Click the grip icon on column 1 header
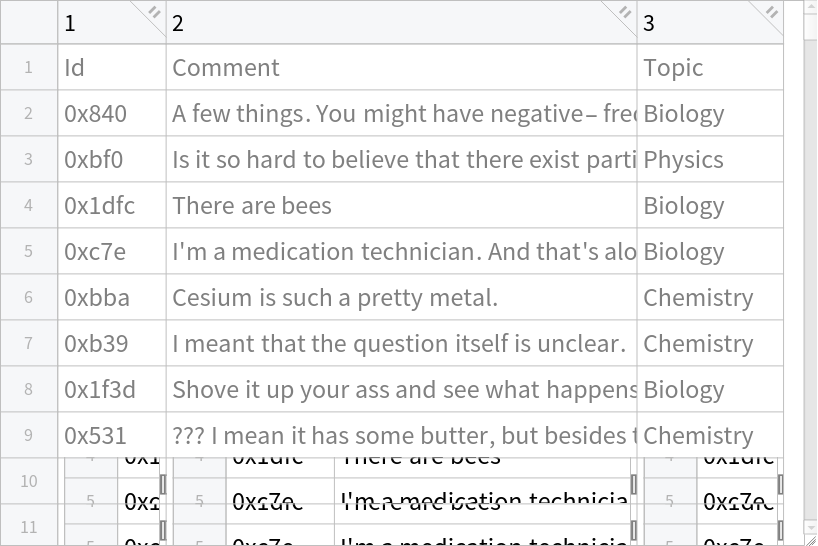818x546 pixels. (154, 12)
